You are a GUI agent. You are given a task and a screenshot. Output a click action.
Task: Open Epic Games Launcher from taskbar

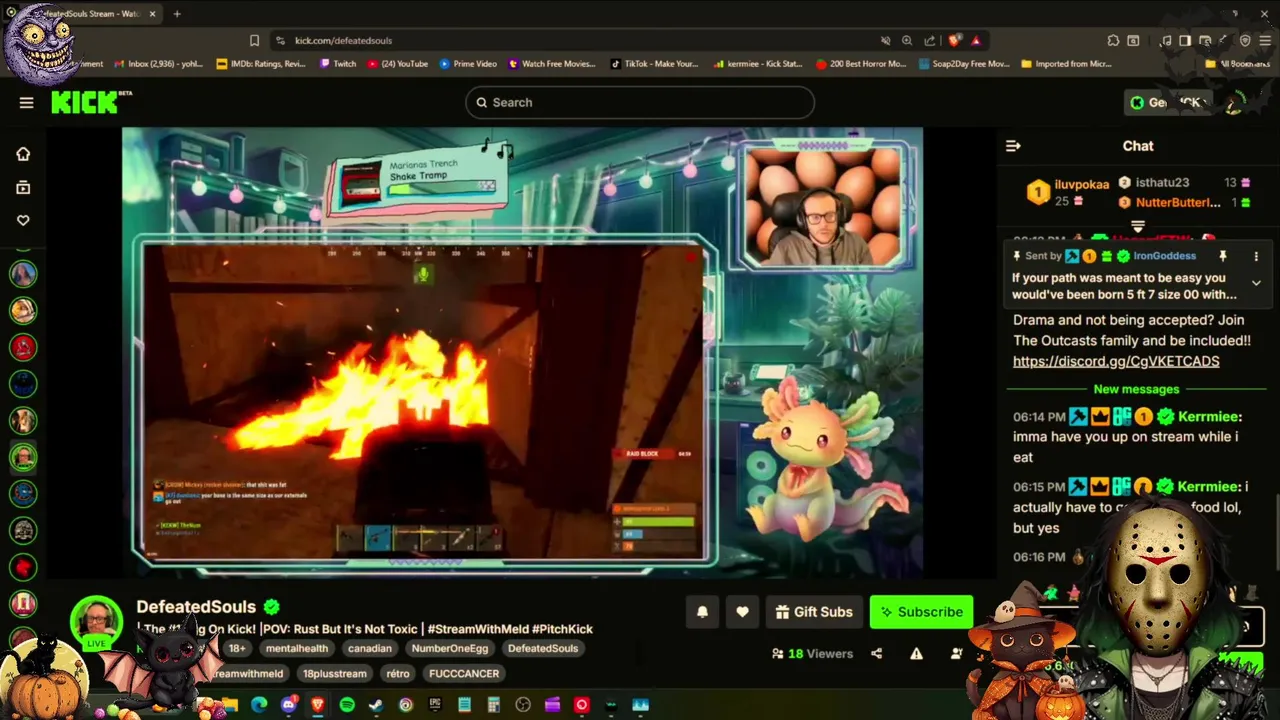click(435, 705)
